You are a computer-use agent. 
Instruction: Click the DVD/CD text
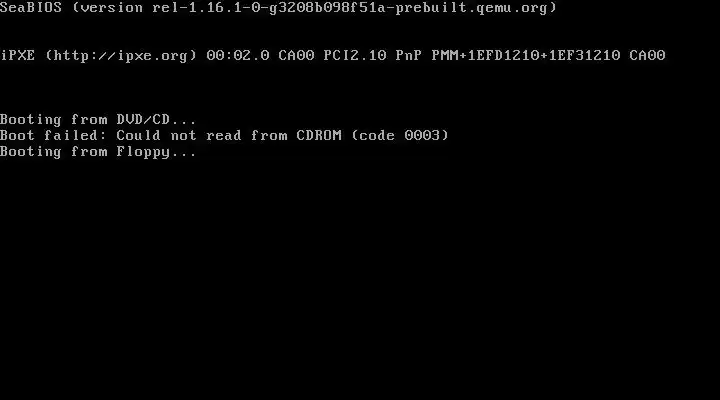[143, 120]
